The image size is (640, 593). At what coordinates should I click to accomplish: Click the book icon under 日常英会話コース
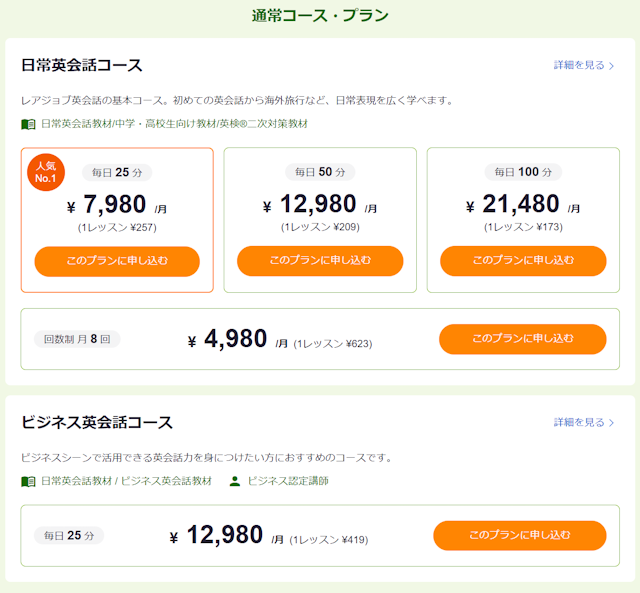point(28,124)
